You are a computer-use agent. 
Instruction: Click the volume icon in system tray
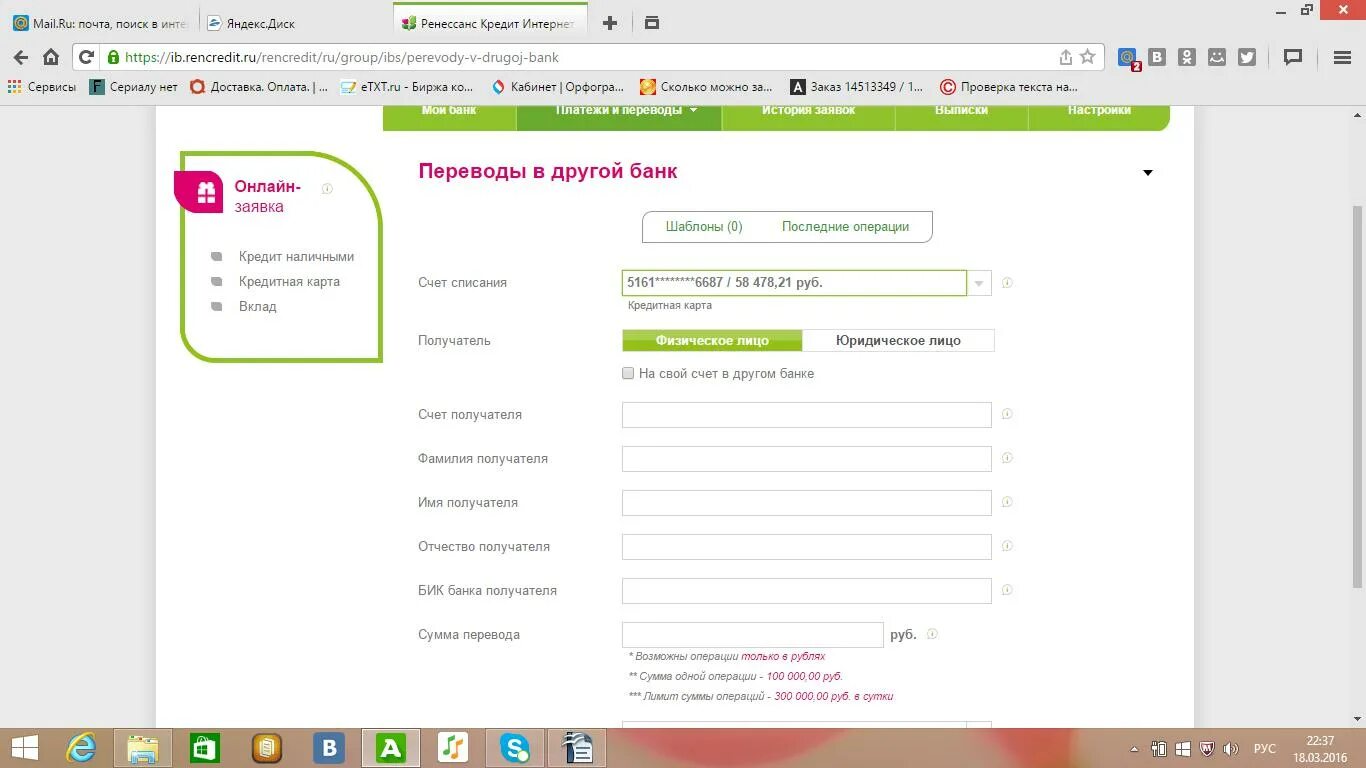(1231, 748)
